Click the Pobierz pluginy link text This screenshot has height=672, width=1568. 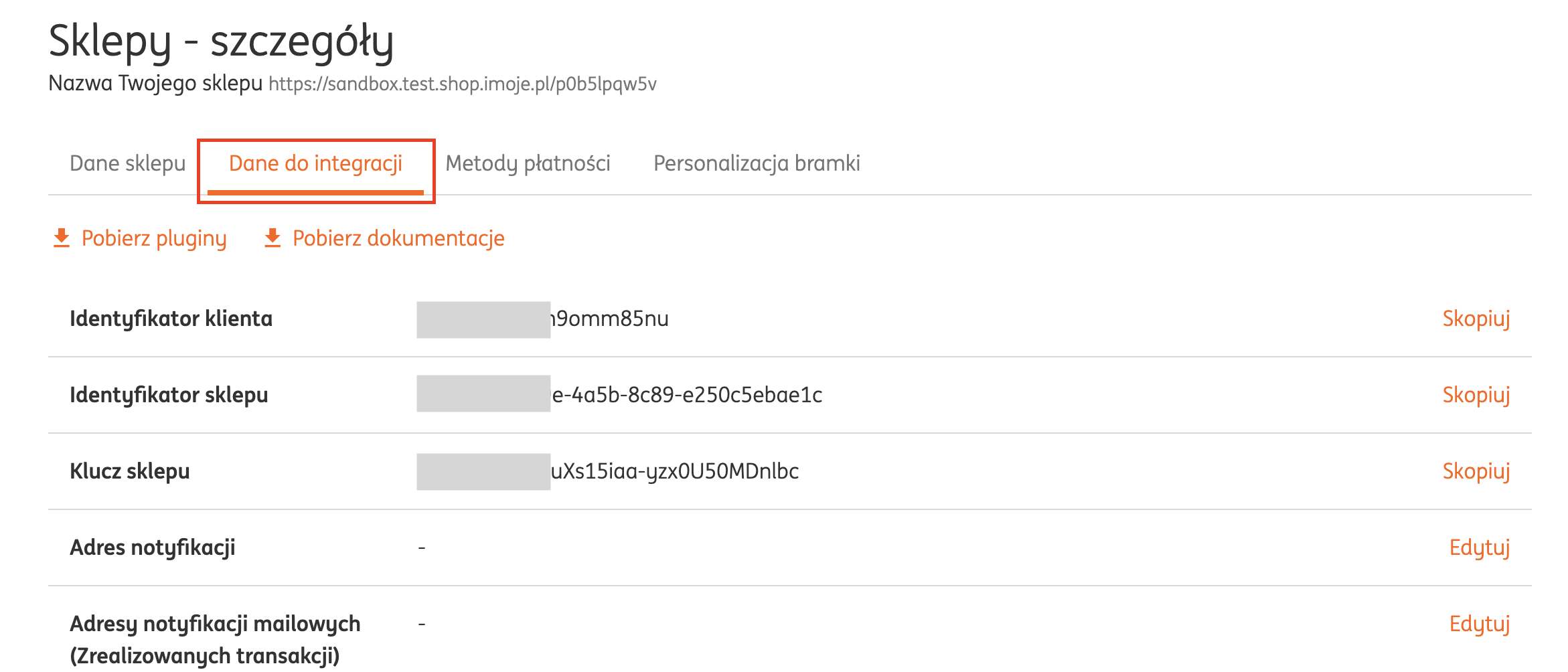coord(154,239)
